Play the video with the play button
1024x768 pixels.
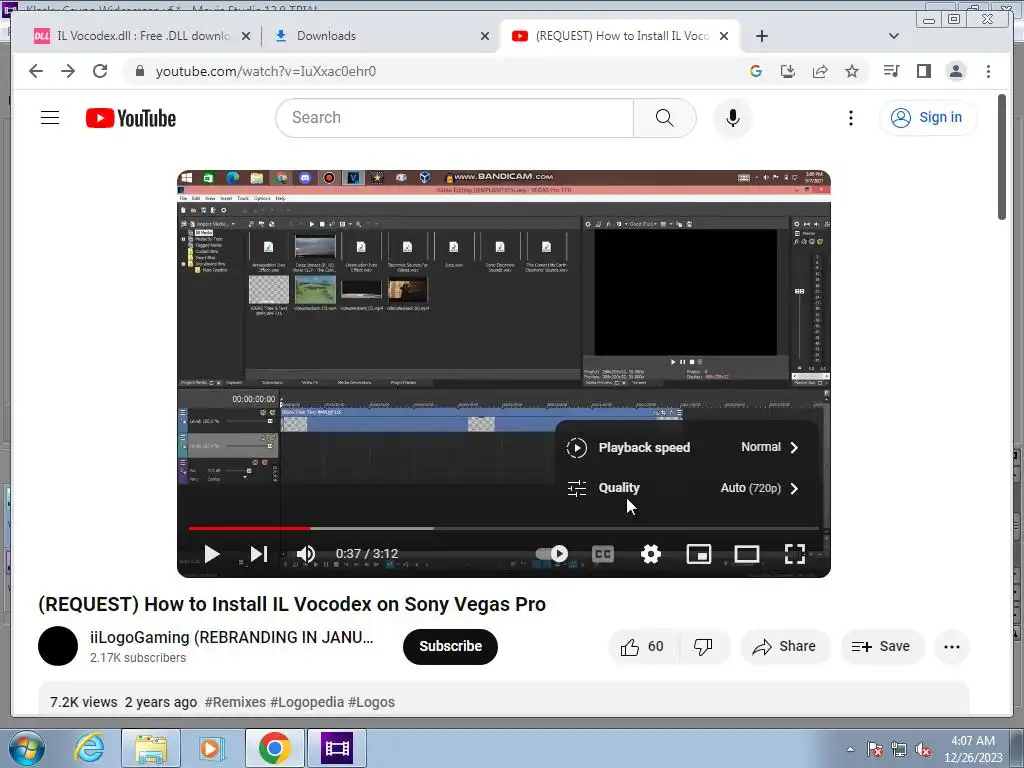[212, 554]
